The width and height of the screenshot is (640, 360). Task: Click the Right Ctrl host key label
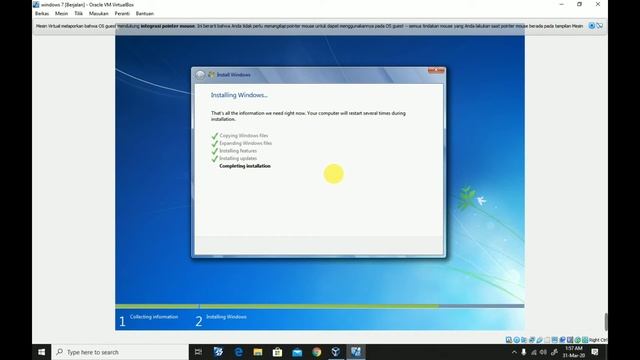click(x=598, y=340)
